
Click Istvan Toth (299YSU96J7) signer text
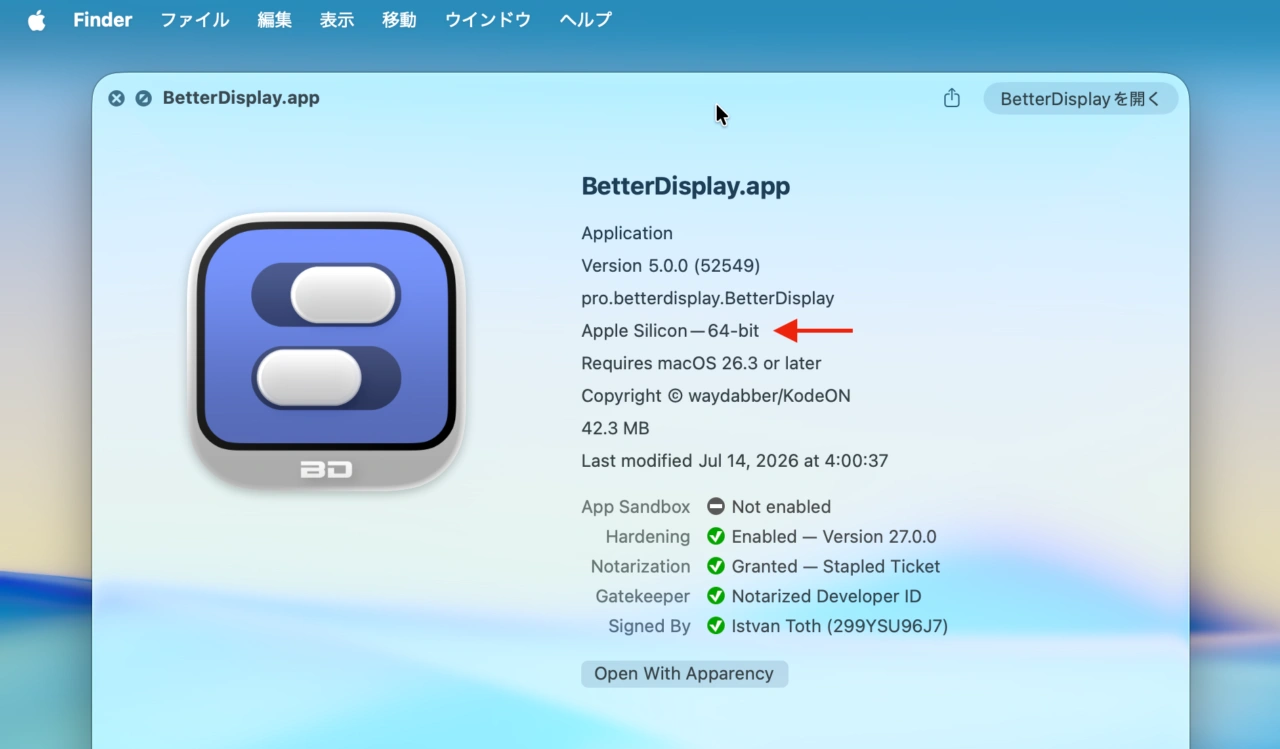click(839, 627)
